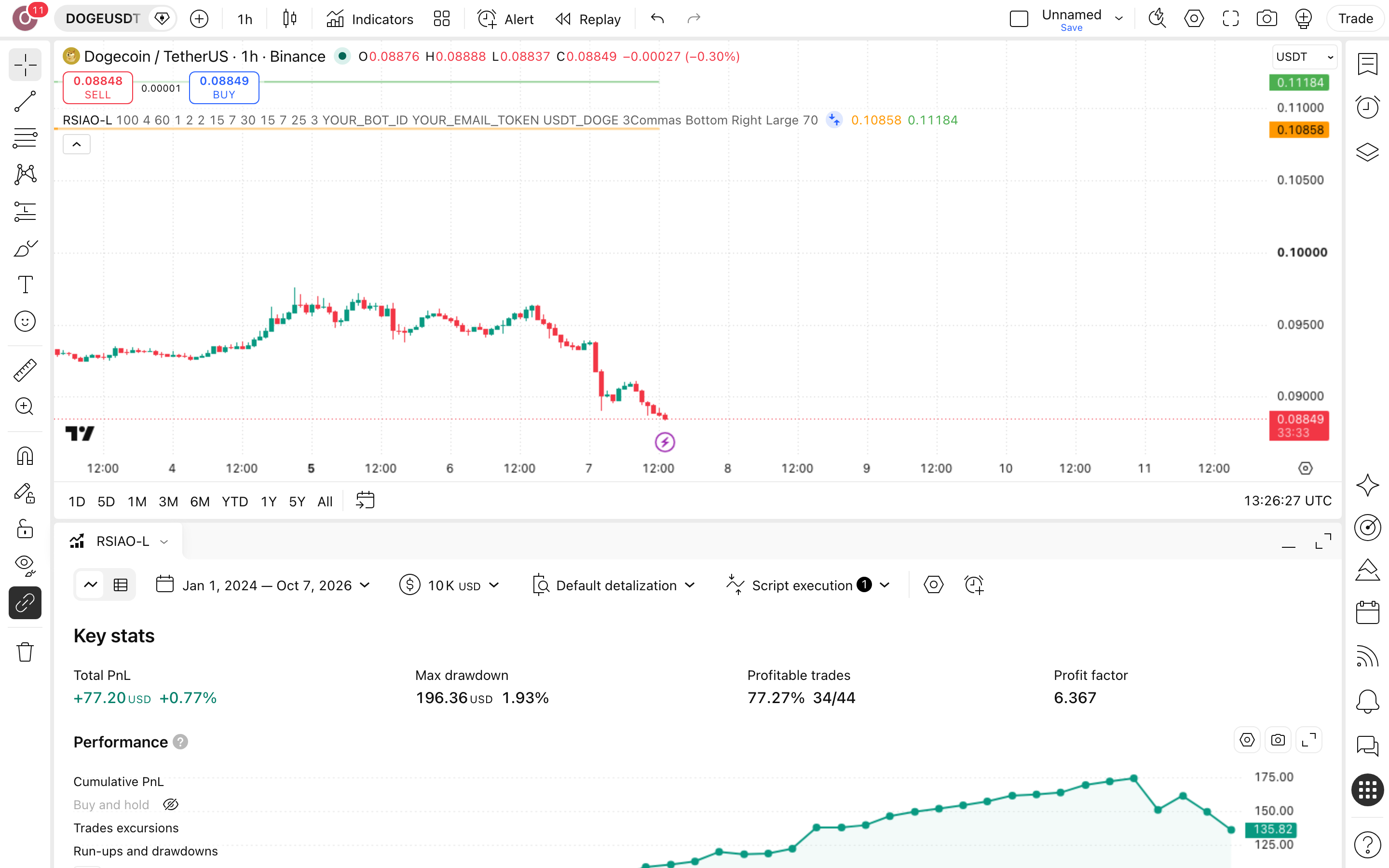
Task: Open help center question mark icon
Action: [1368, 844]
